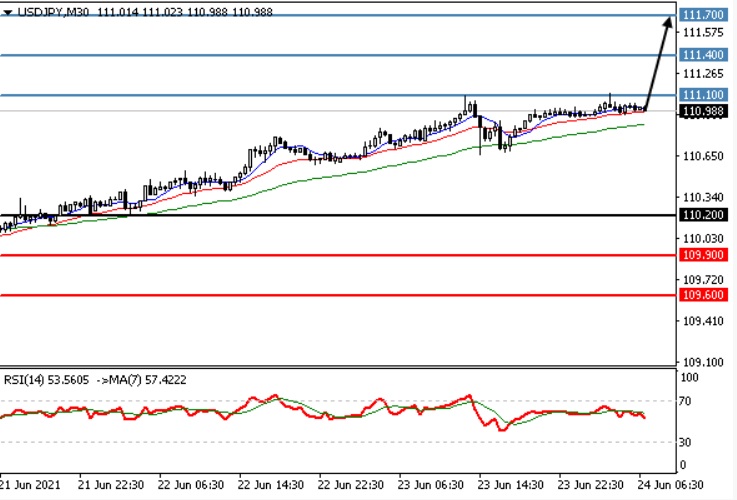Click the 110.650 price axis value
737x500 pixels.
[703, 156]
